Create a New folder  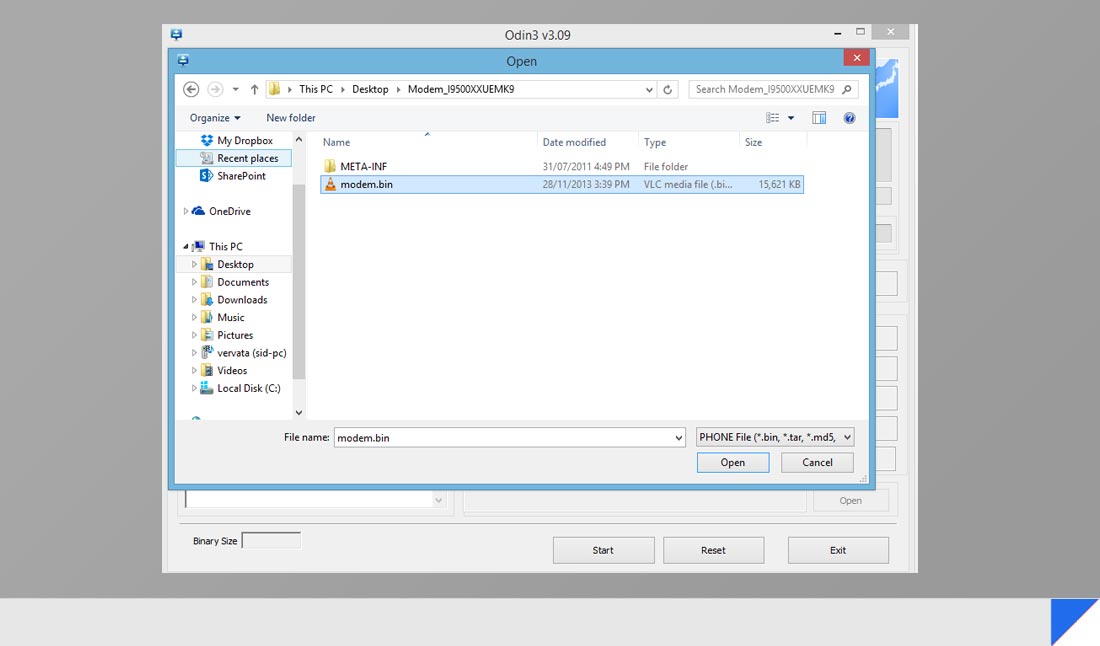(x=290, y=118)
